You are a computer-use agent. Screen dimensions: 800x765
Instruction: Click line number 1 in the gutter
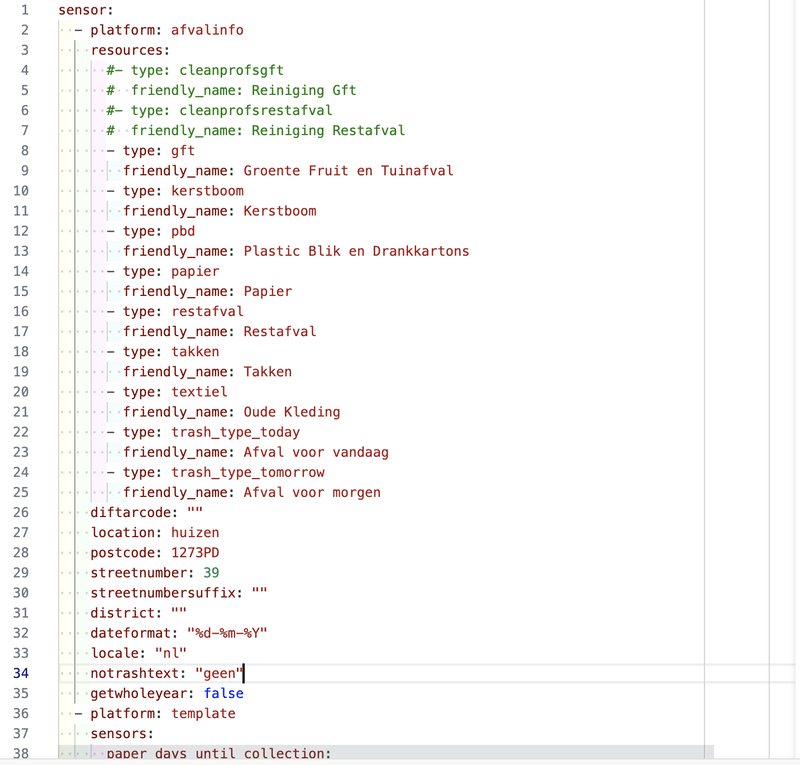tap(24, 10)
